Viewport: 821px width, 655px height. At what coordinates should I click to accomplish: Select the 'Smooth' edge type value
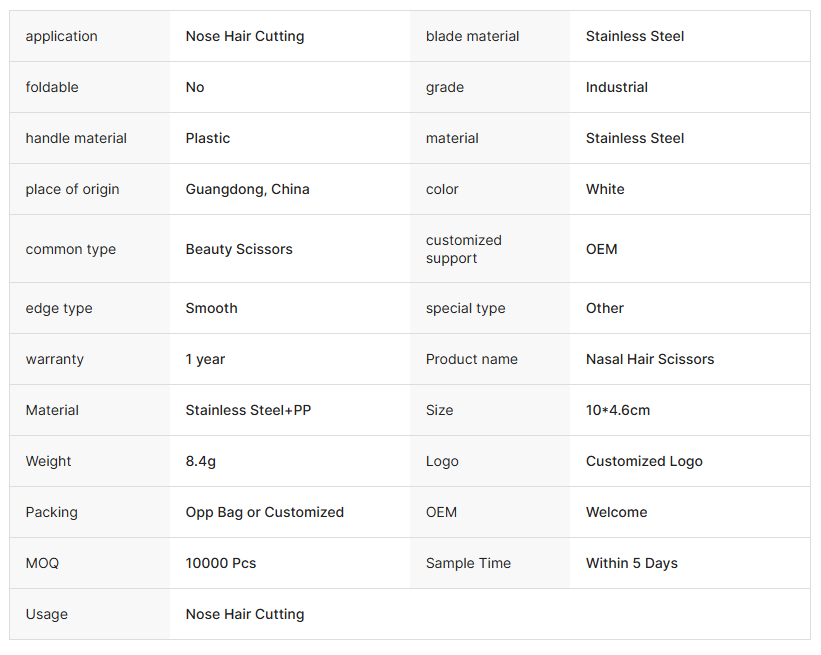[212, 309]
